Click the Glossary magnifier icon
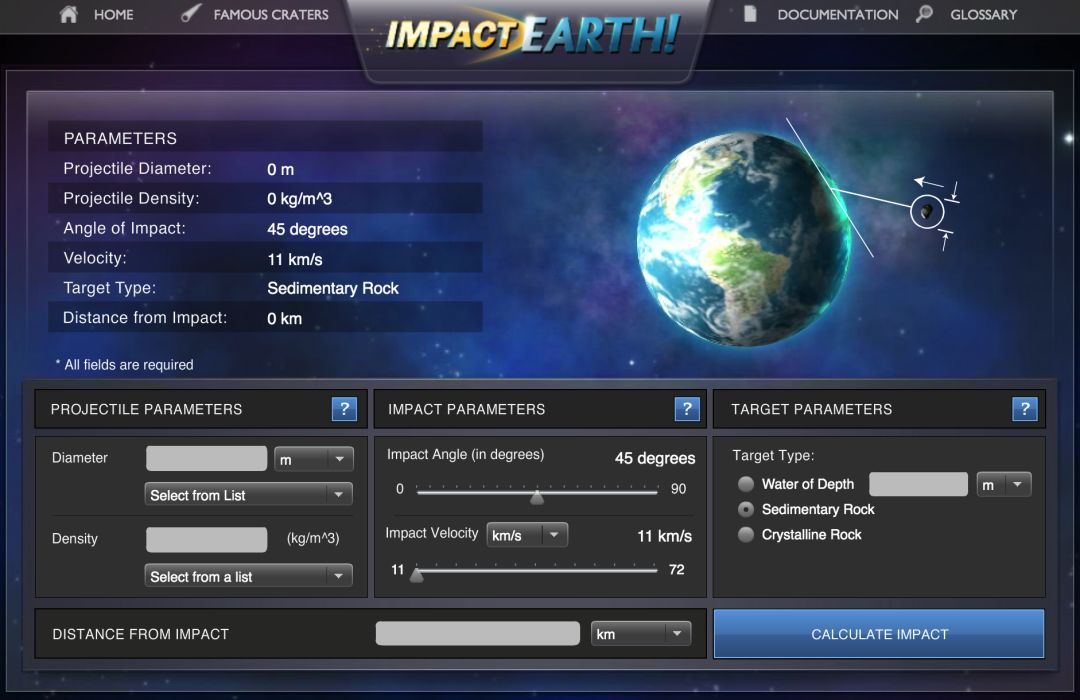Viewport: 1080px width, 700px height. (x=924, y=14)
